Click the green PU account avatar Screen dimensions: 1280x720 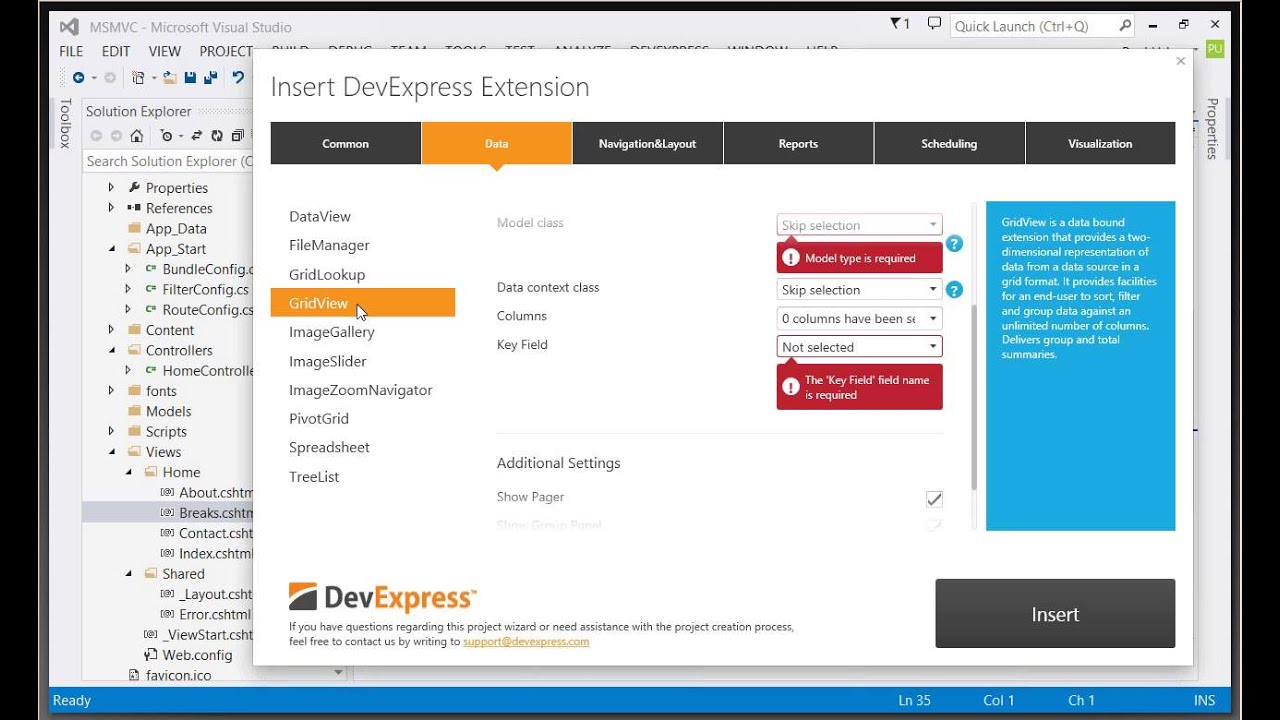(1215, 49)
